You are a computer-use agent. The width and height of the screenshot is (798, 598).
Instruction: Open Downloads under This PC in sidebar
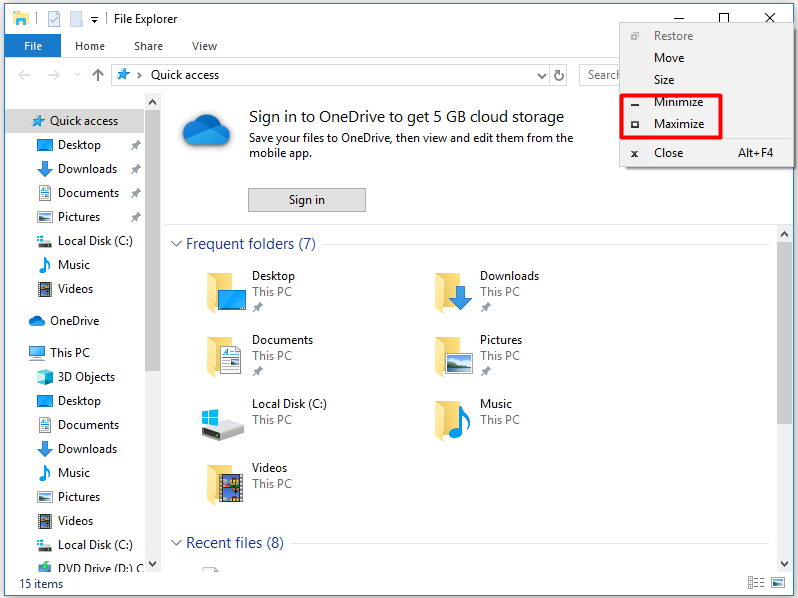coord(75,448)
